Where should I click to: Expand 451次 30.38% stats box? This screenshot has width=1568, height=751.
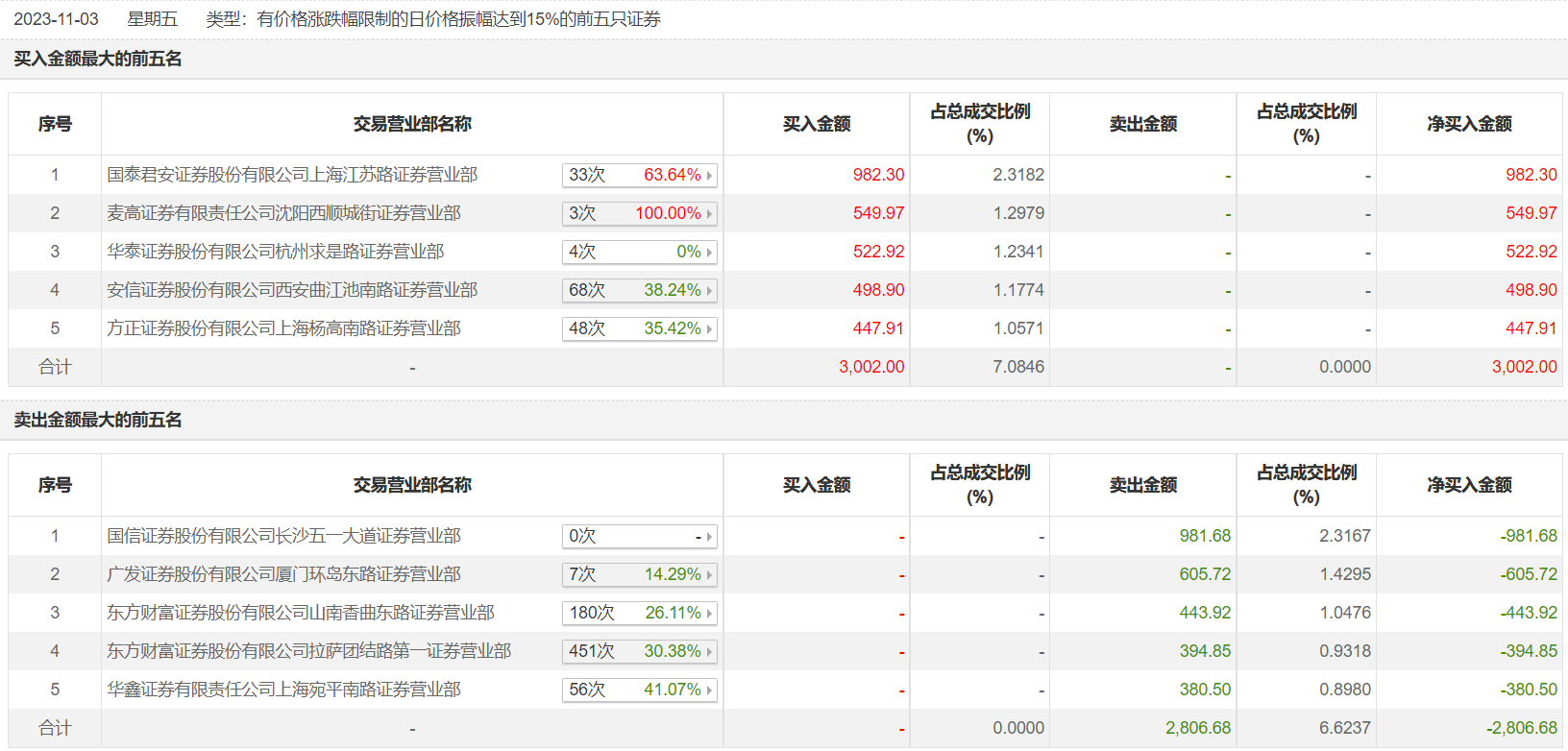[640, 651]
